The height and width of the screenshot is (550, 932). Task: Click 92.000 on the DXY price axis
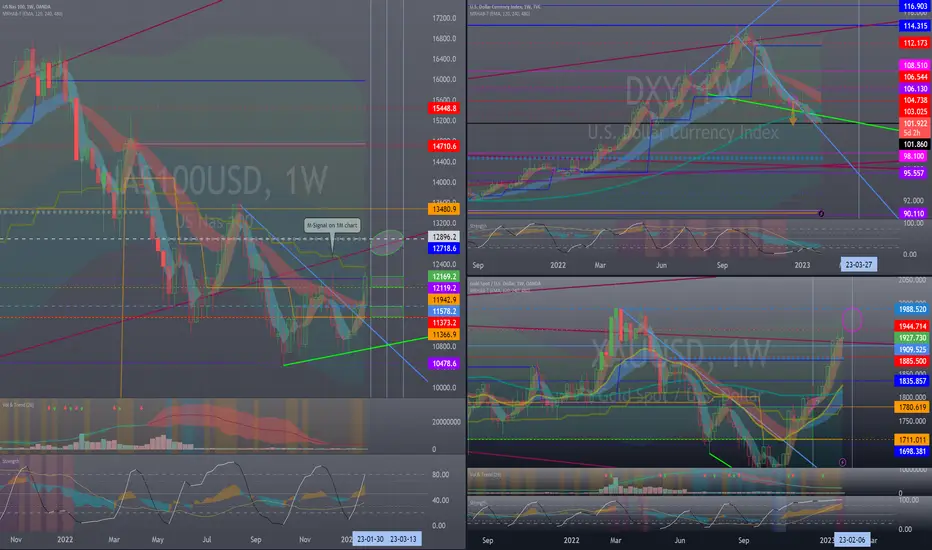tap(914, 201)
